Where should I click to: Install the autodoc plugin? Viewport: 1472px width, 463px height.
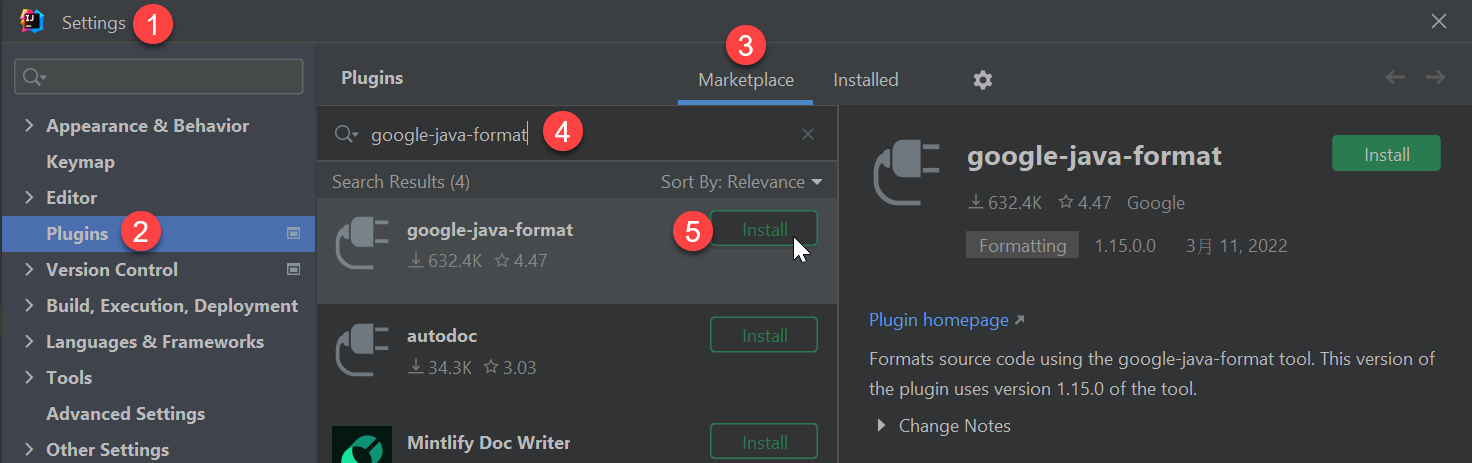(764, 335)
